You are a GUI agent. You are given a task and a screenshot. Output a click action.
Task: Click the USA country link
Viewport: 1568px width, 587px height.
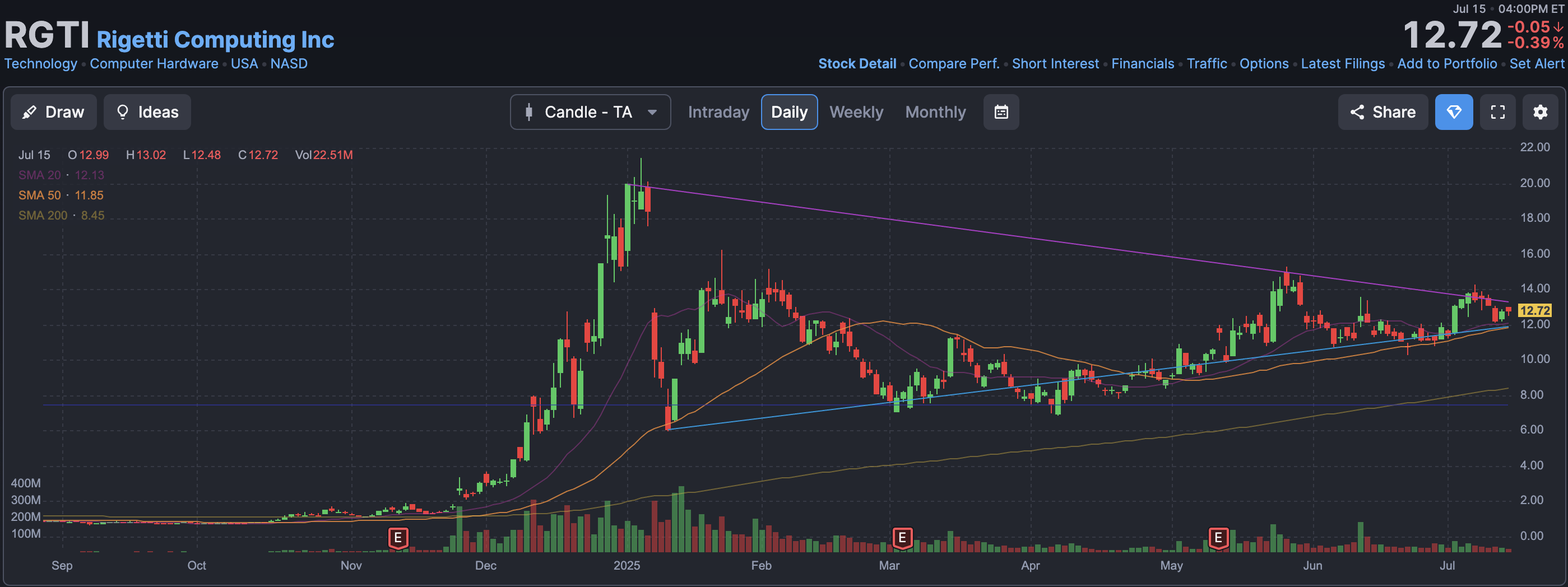tap(244, 63)
